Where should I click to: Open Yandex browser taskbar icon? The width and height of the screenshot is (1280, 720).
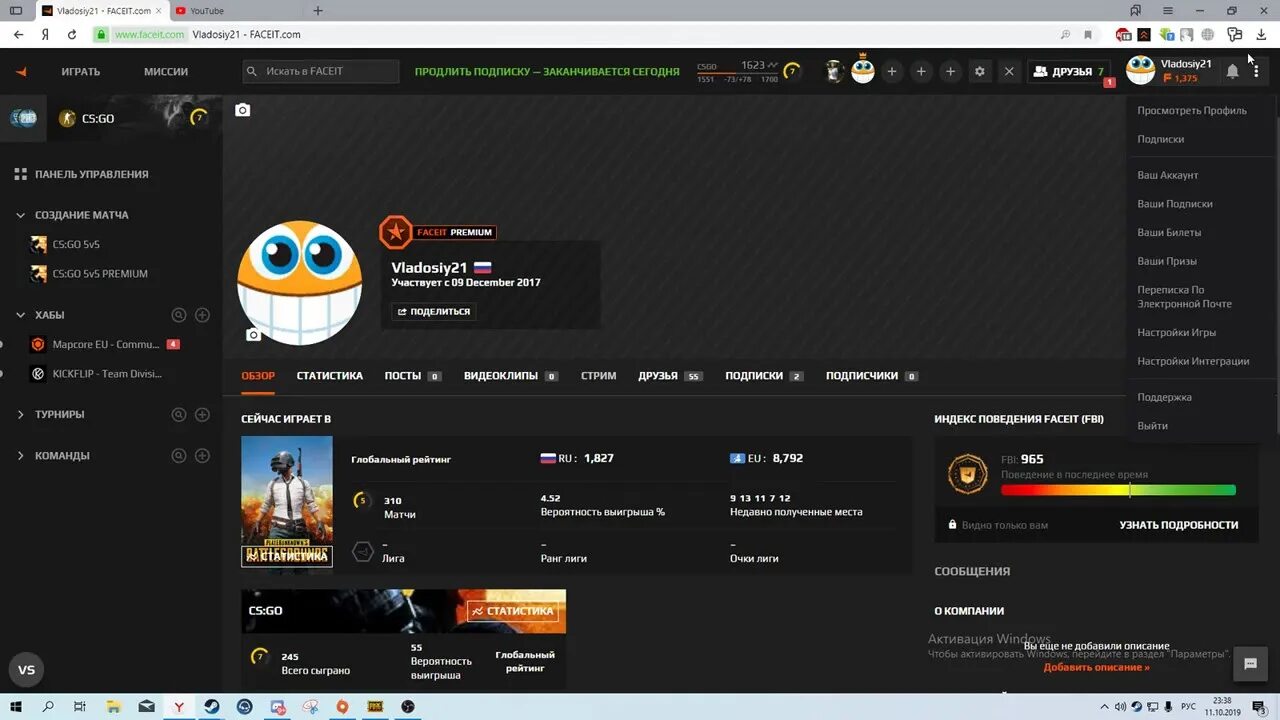[179, 706]
